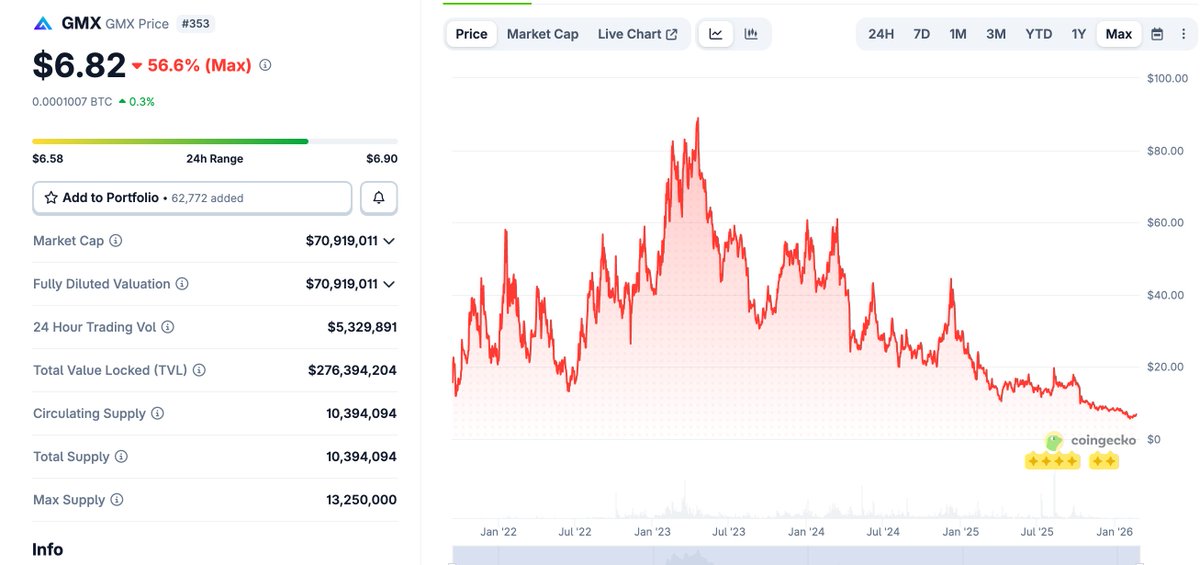This screenshot has width=1200, height=565.
Task: Click the Info section heading
Action: click(48, 550)
